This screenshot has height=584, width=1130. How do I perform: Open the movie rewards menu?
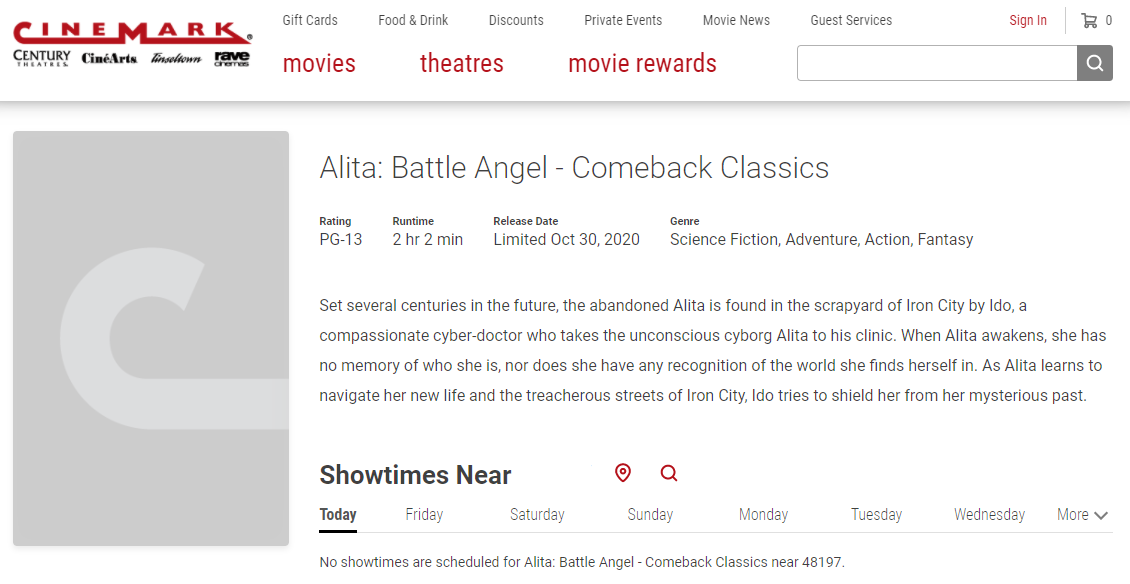point(642,64)
